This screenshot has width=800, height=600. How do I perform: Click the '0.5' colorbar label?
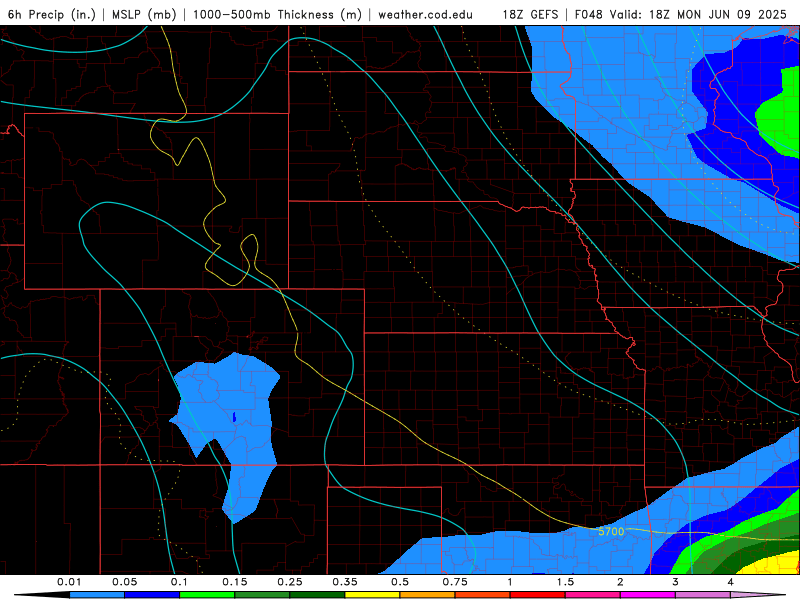pos(400,582)
